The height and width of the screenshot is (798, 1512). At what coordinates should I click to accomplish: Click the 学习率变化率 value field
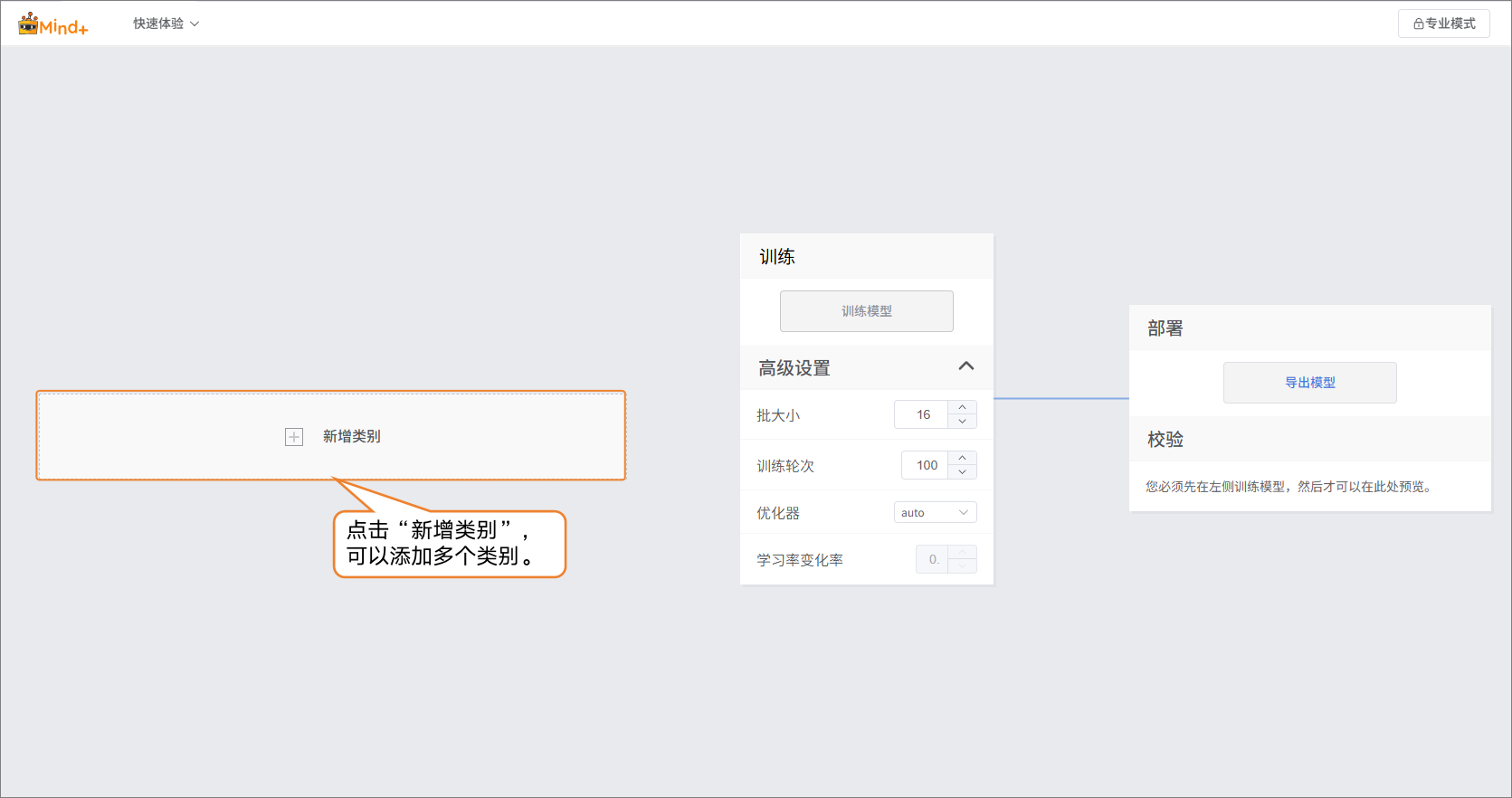(x=932, y=559)
